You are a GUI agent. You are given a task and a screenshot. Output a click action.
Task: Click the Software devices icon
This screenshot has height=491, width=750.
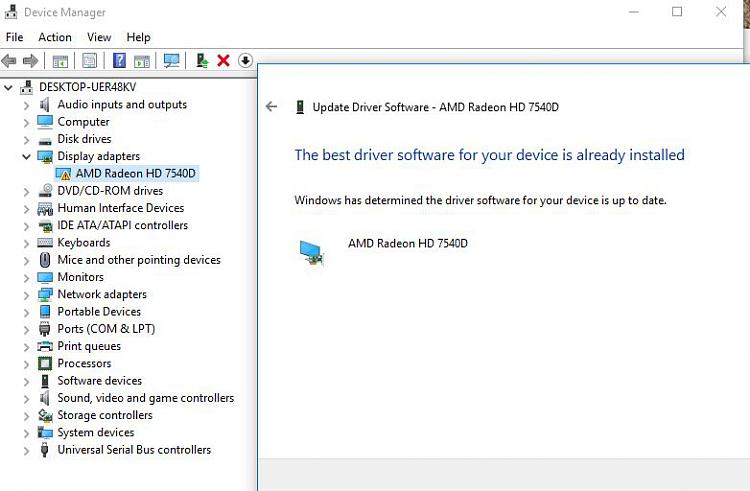(45, 381)
